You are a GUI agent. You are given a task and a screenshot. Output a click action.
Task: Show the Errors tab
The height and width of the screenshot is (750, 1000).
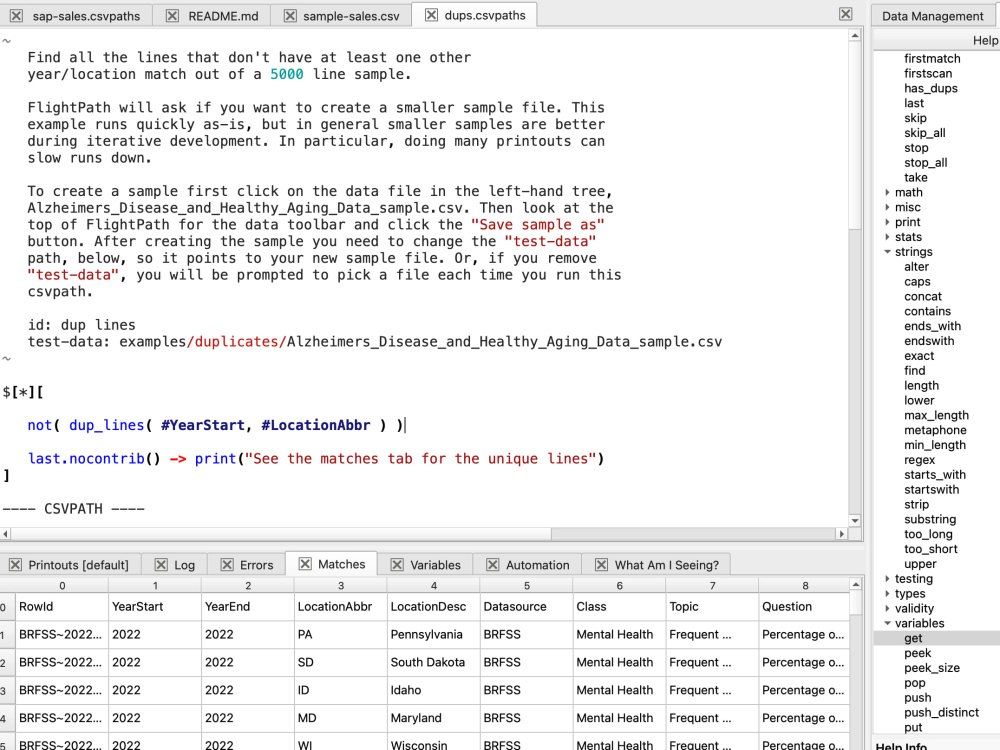[x=256, y=565]
